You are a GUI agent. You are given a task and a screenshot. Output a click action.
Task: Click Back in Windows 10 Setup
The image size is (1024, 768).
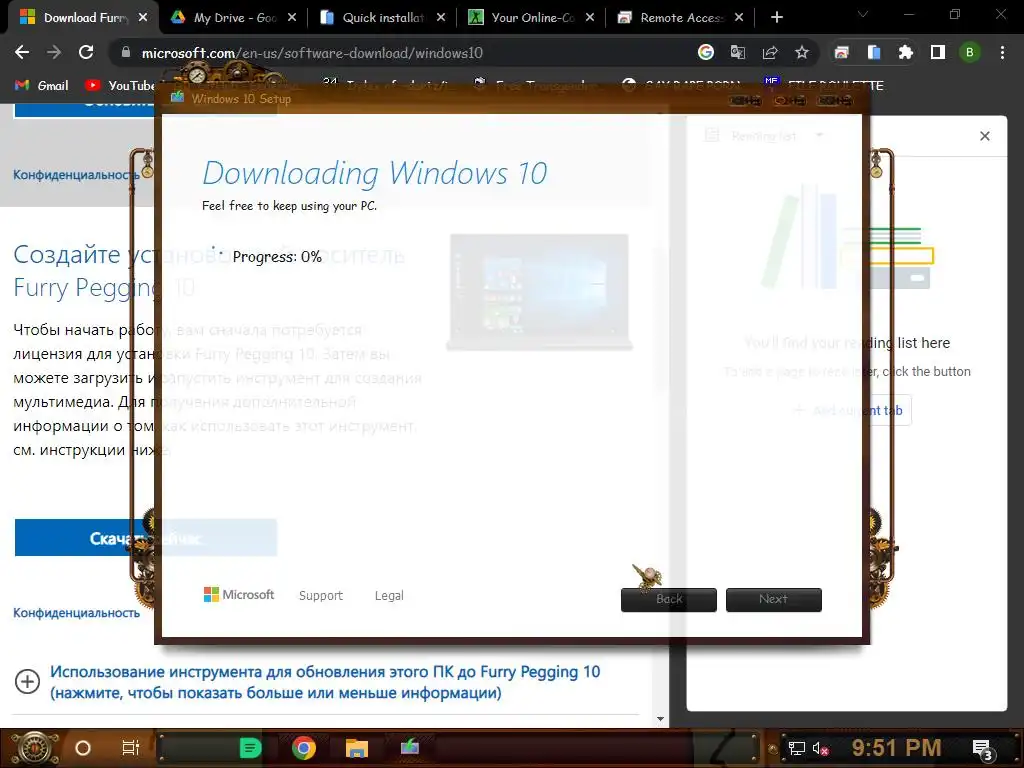(669, 600)
